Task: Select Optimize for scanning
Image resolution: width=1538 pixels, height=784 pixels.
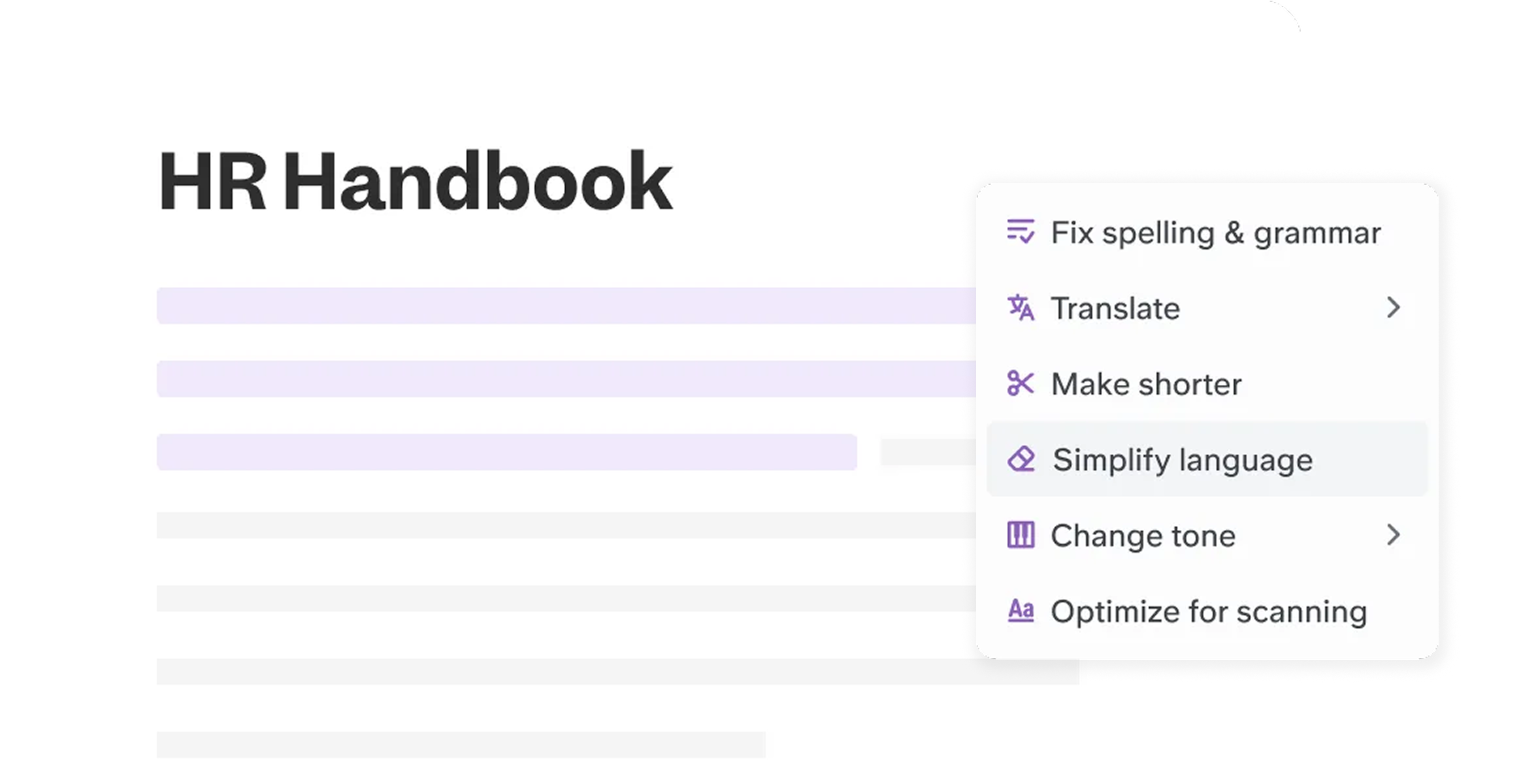Action: coord(1209,612)
